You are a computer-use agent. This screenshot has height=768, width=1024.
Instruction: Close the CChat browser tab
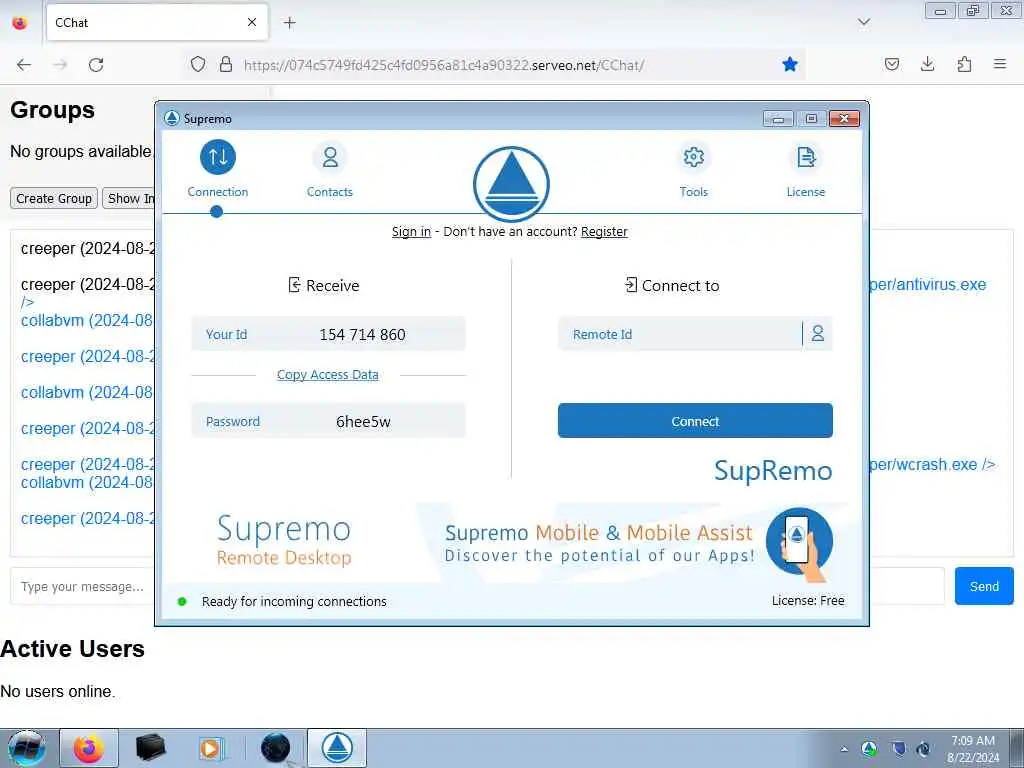coord(252,22)
